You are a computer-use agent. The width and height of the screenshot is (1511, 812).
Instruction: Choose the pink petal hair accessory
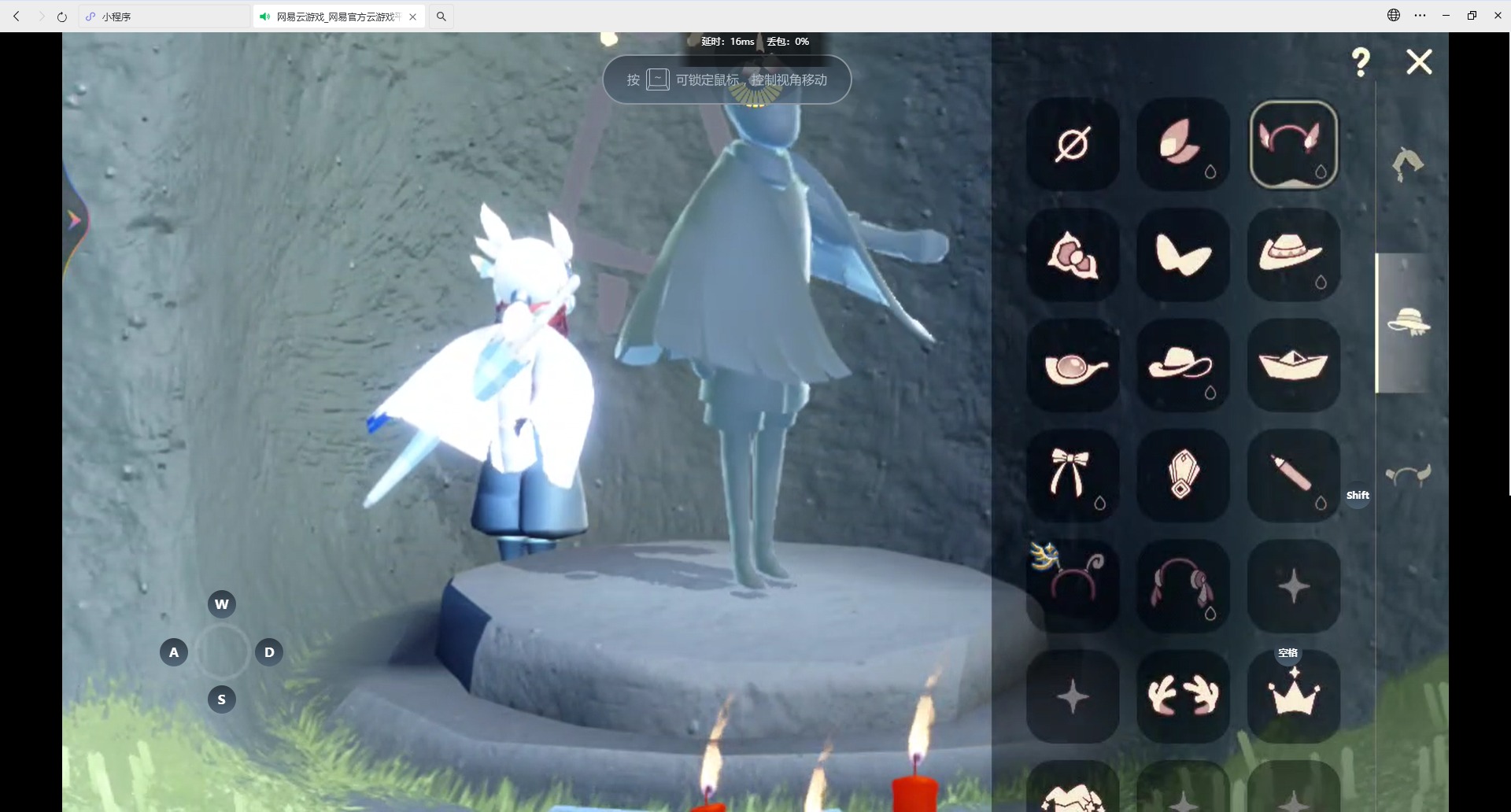pyautogui.click(x=1183, y=144)
